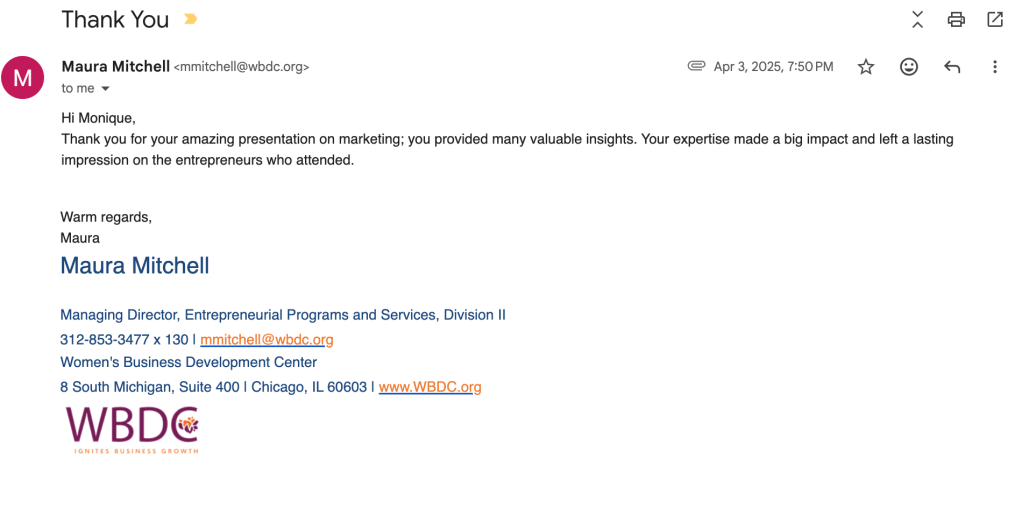Viewport: 1022px width, 515px height.
Task: Expand recipient details next to "to me"
Action: pos(105,89)
